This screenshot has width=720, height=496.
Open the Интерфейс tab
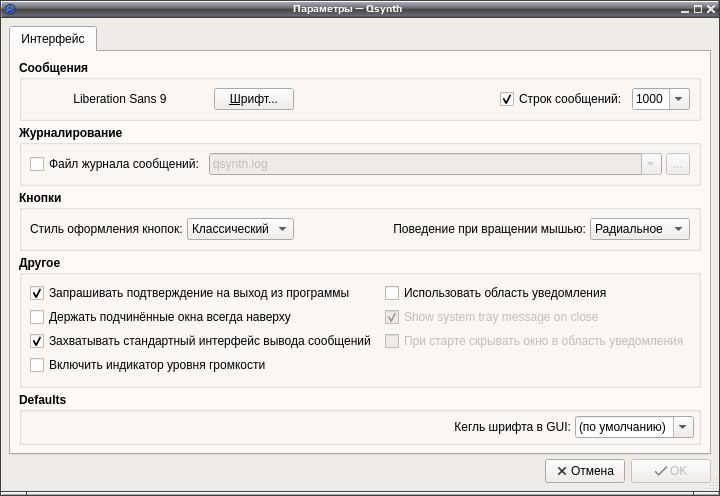pos(53,39)
